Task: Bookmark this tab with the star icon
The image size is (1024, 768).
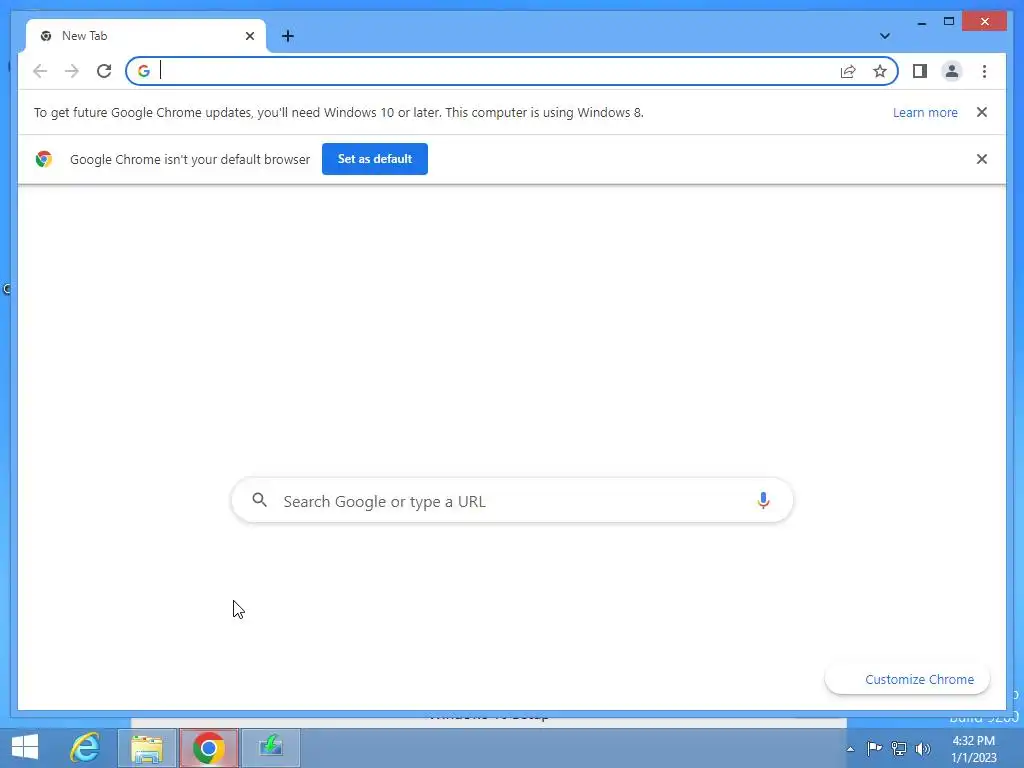Action: [880, 71]
